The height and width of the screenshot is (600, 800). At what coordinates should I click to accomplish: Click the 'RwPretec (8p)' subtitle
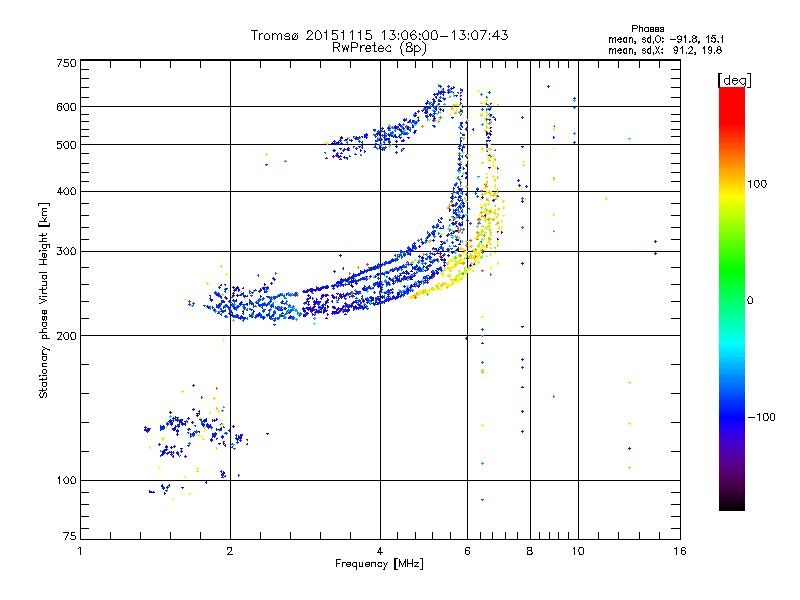379,48
